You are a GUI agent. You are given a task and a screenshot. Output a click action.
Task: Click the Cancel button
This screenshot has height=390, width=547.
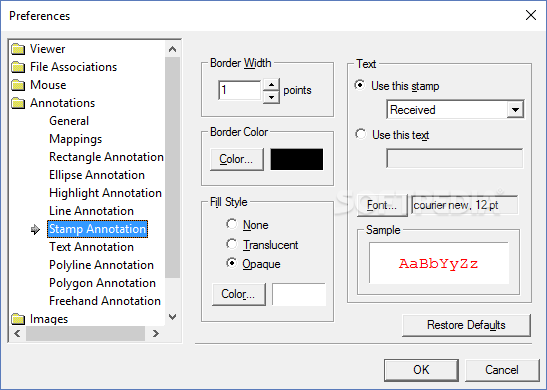[502, 370]
